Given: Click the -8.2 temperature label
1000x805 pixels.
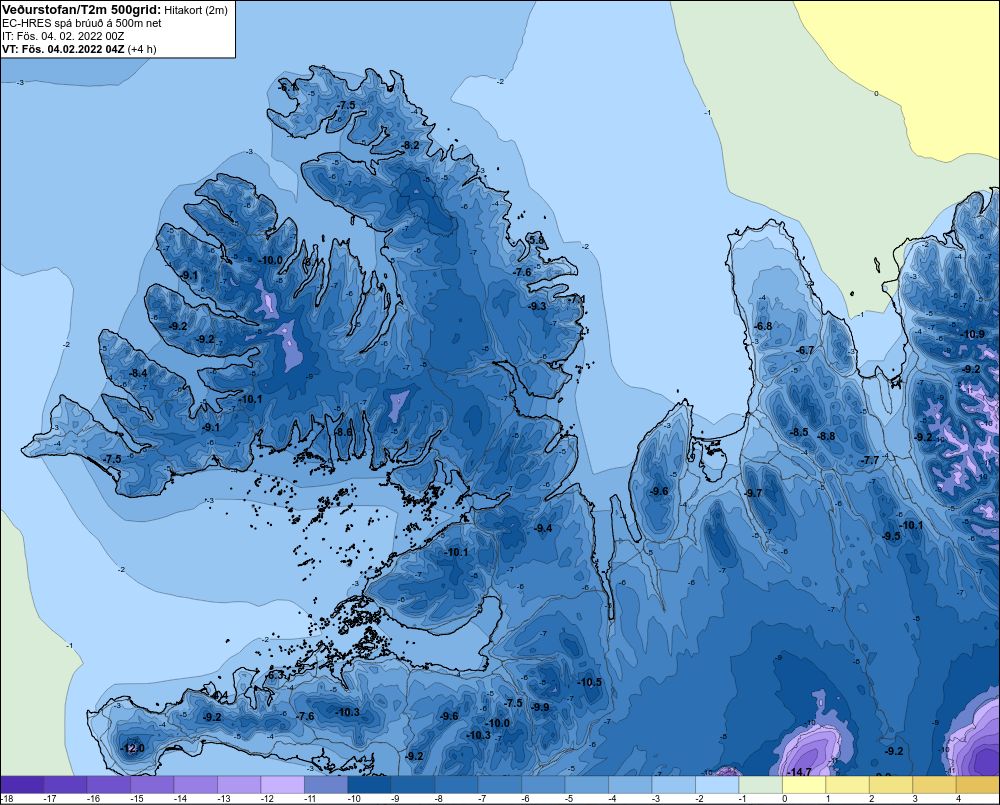Looking at the screenshot, I should pyautogui.click(x=410, y=145).
